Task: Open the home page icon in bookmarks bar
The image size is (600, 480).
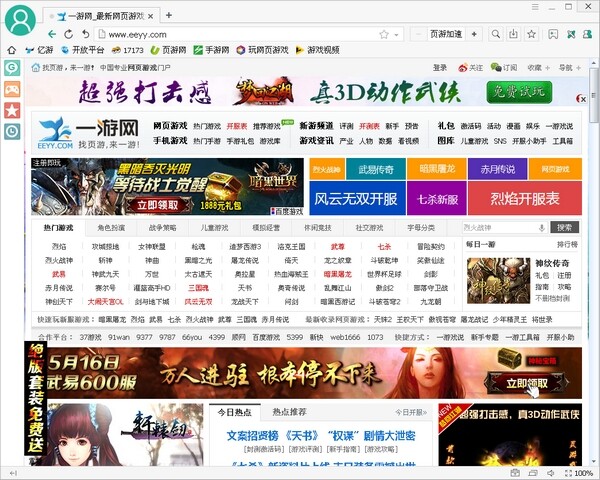Action: pos(11,50)
